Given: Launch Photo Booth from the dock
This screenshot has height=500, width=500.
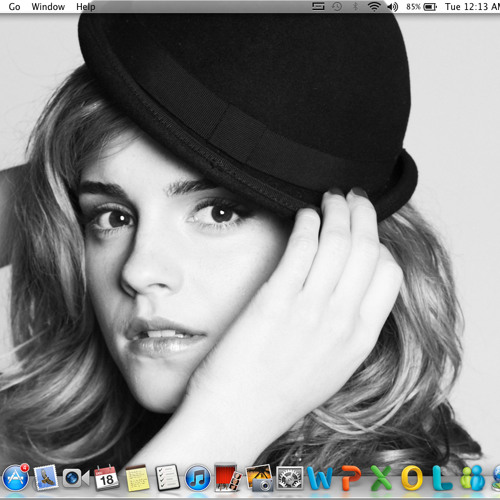Looking at the screenshot, I should coord(228,477).
